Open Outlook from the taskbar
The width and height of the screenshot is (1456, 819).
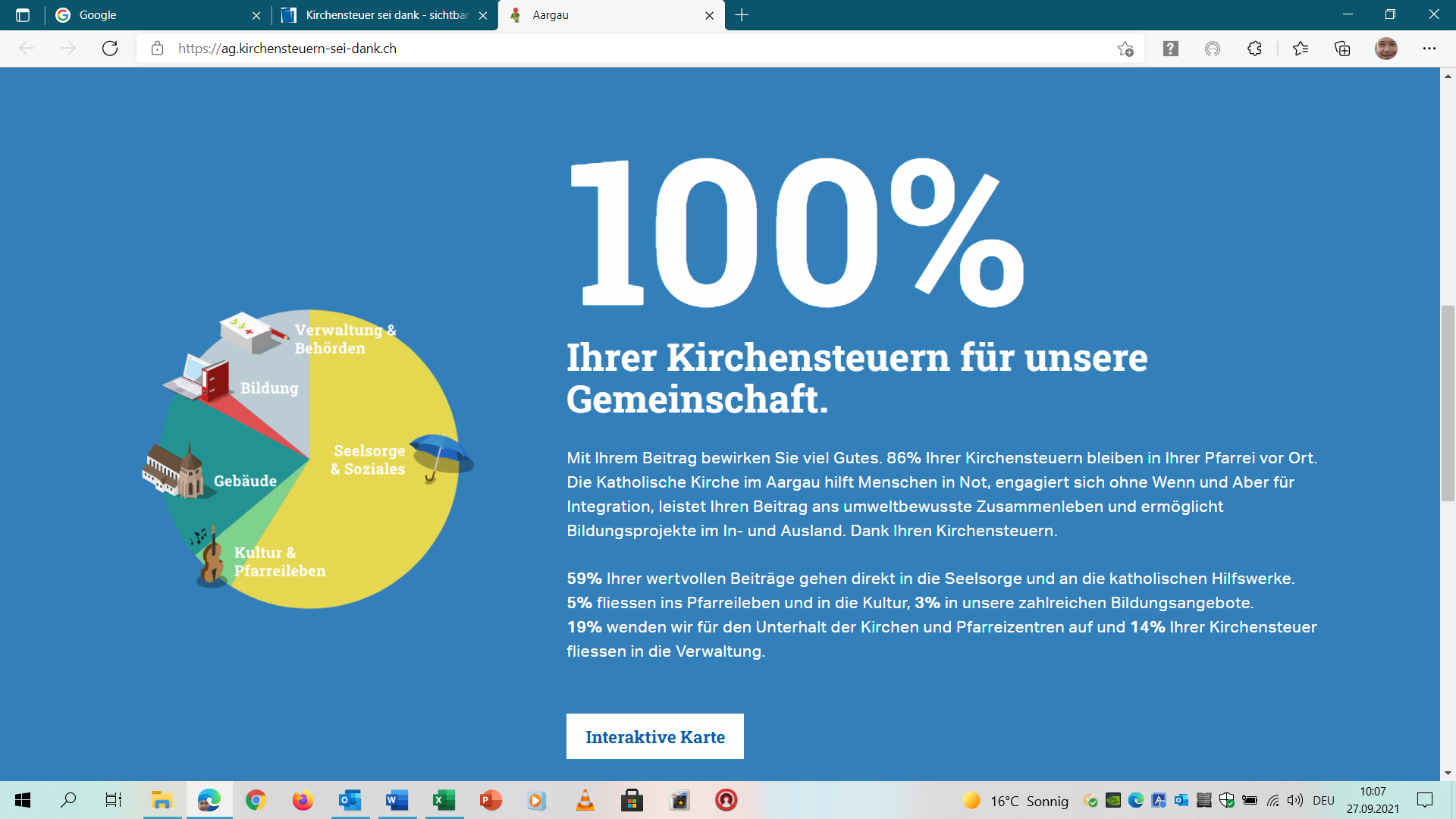[350, 800]
